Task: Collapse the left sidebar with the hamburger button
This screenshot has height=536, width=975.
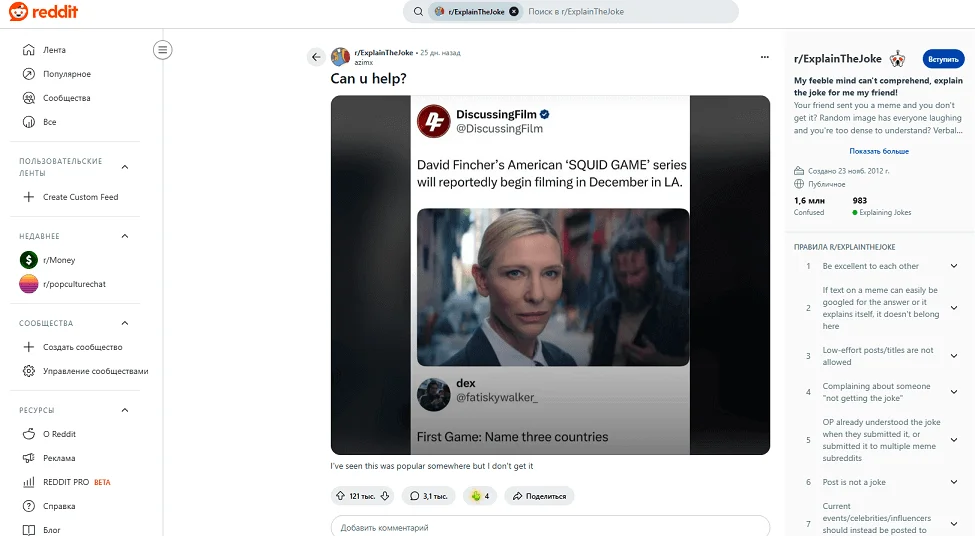Action: (164, 49)
